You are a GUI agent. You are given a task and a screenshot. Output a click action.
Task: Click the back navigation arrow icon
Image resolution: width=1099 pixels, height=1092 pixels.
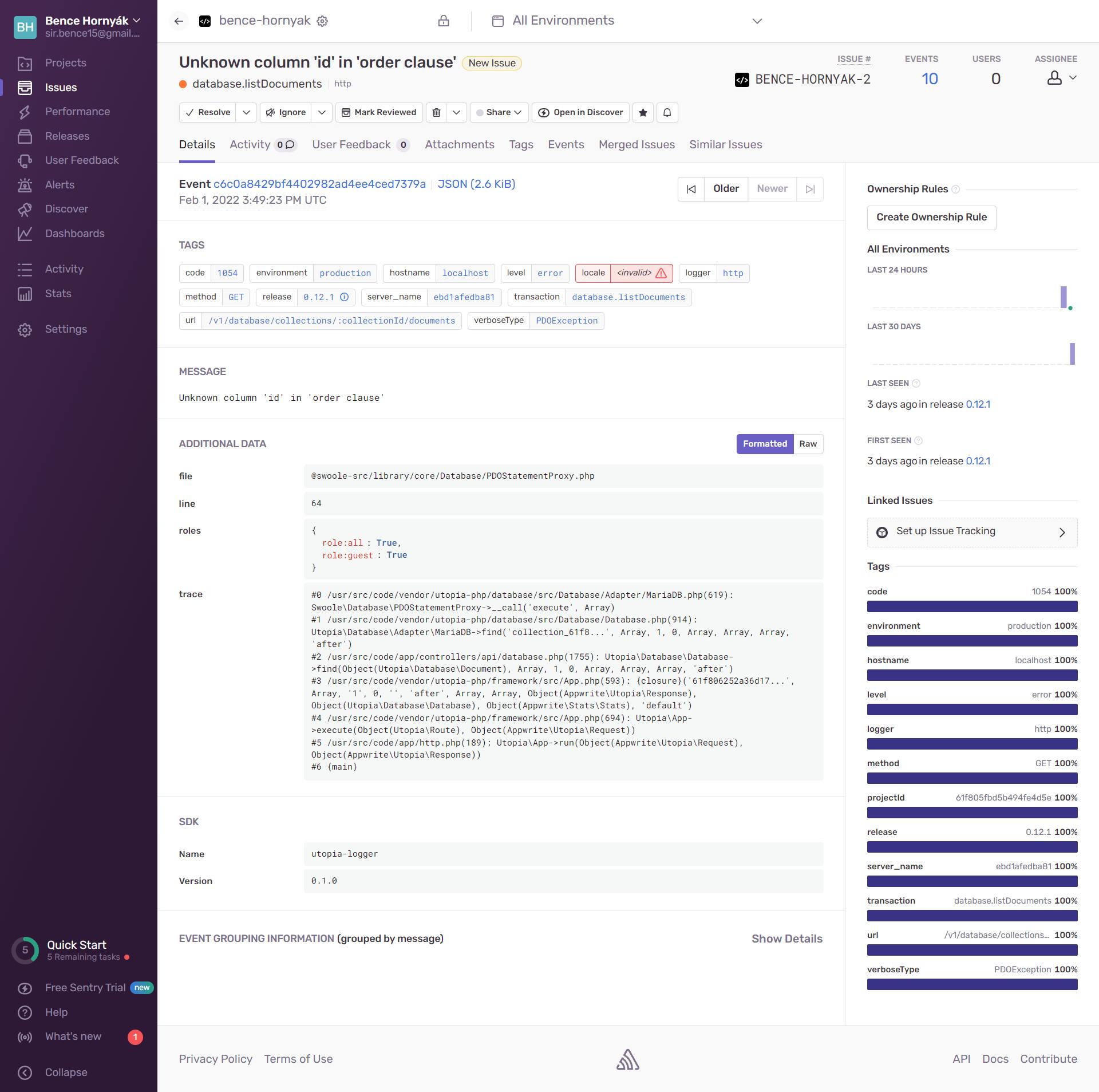(179, 21)
